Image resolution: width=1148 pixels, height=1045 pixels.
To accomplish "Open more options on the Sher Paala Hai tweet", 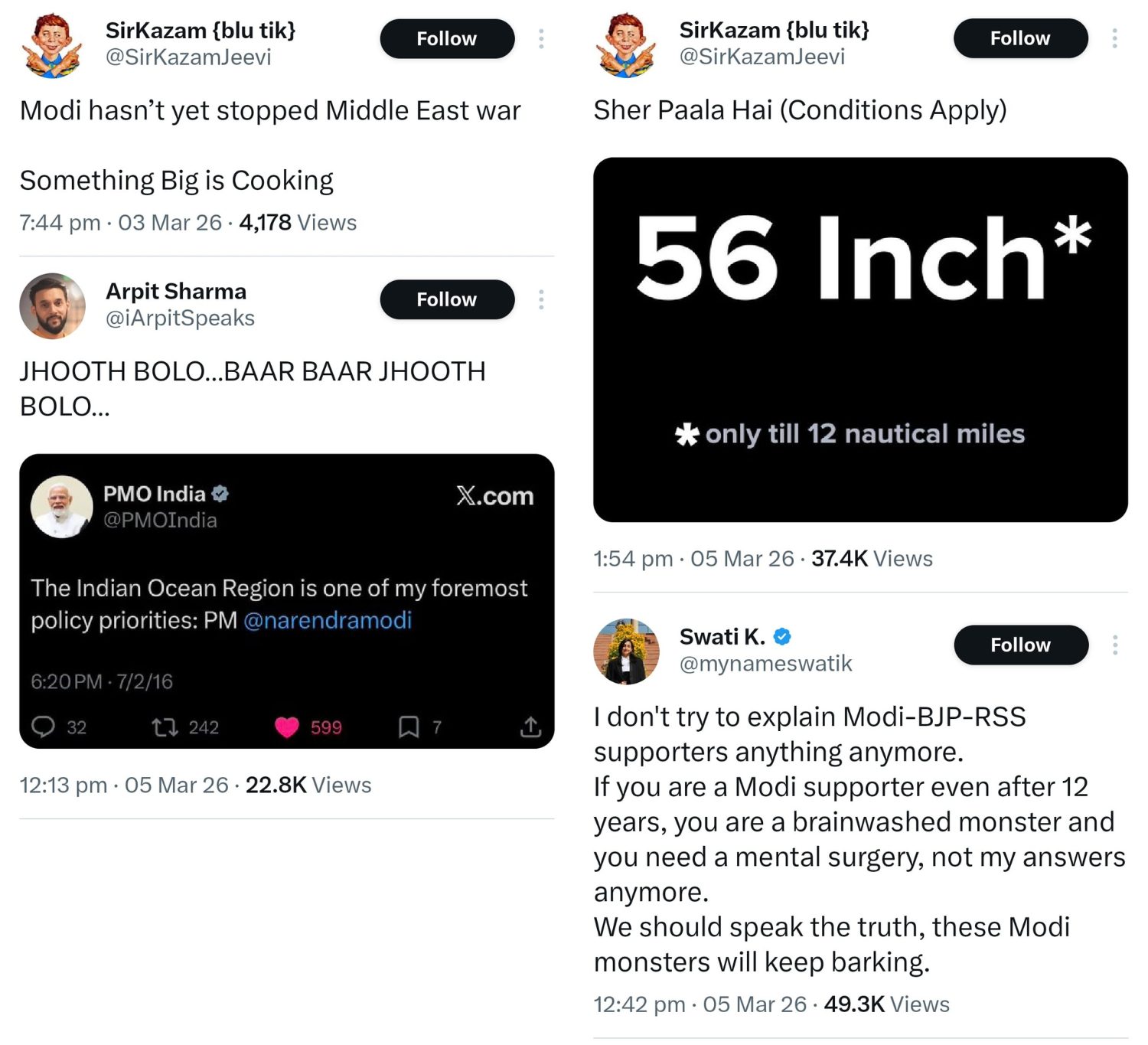I will click(1115, 38).
